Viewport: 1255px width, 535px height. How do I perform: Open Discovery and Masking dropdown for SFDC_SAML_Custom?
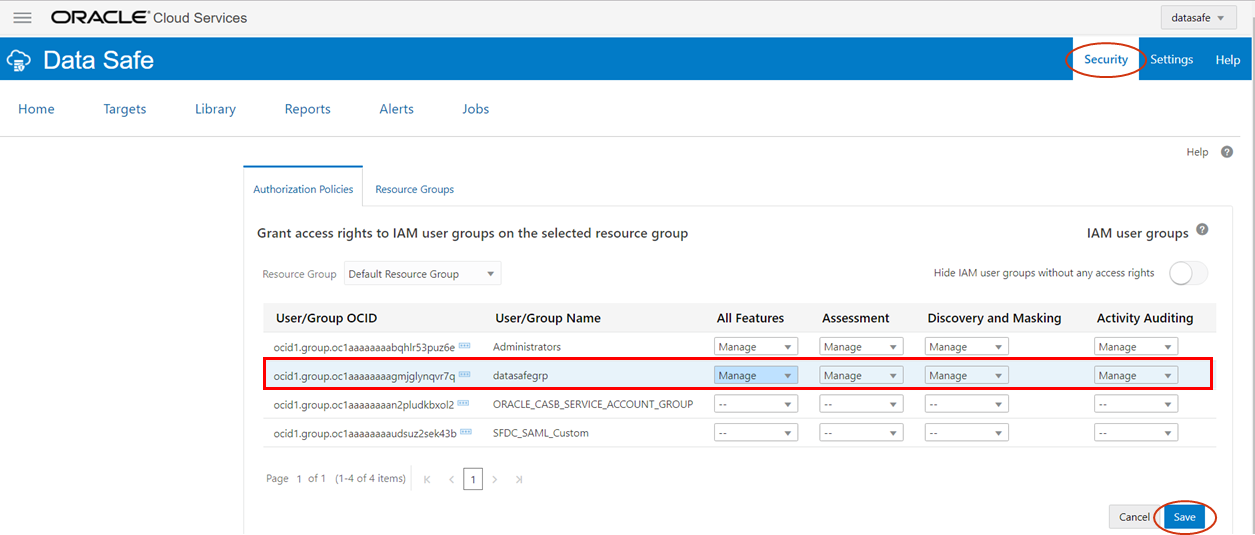point(967,434)
